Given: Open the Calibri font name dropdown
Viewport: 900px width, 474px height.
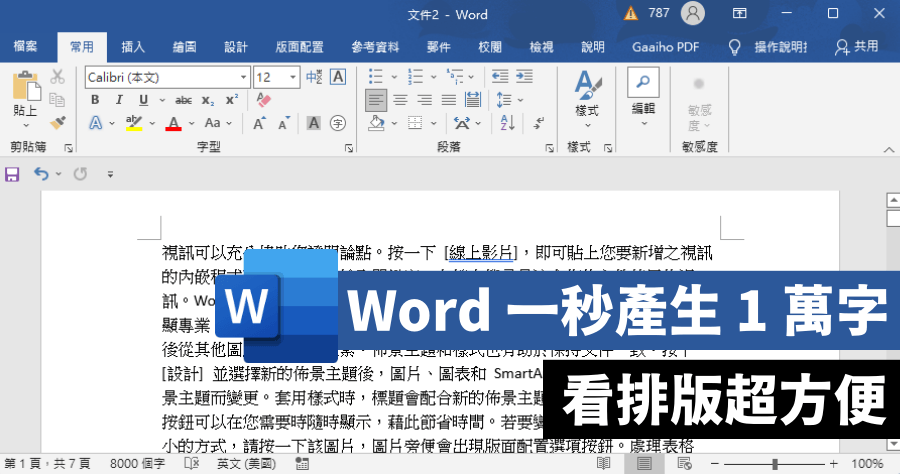Looking at the screenshot, I should pos(243,77).
